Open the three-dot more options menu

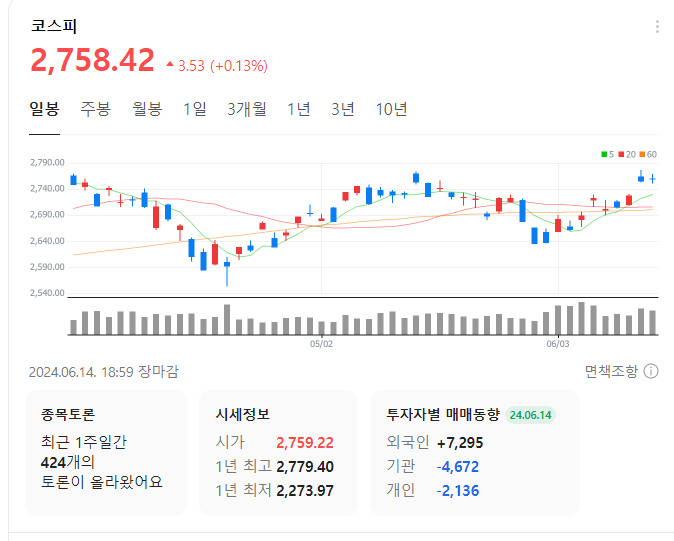point(657,27)
